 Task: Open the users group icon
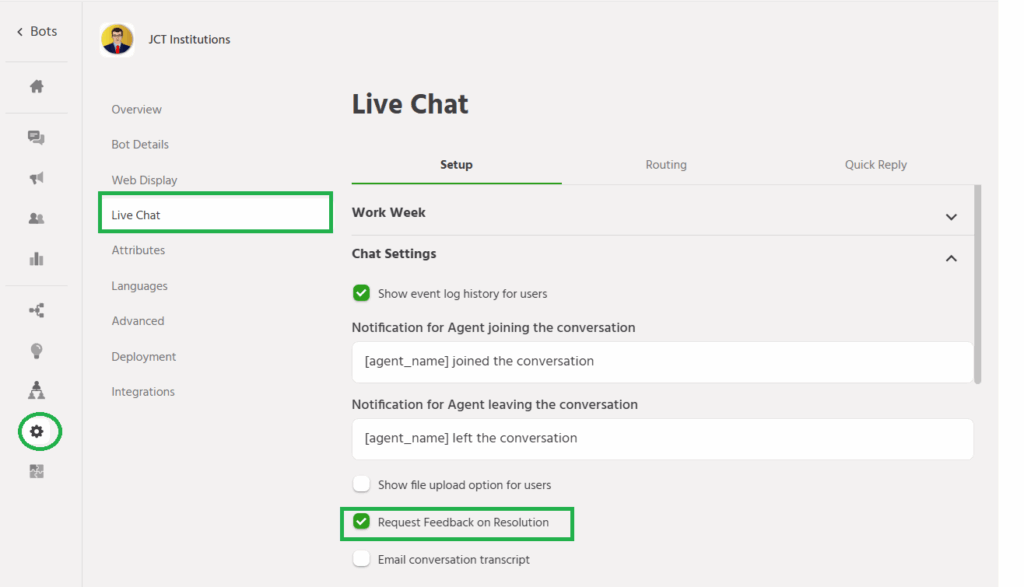pos(37,219)
